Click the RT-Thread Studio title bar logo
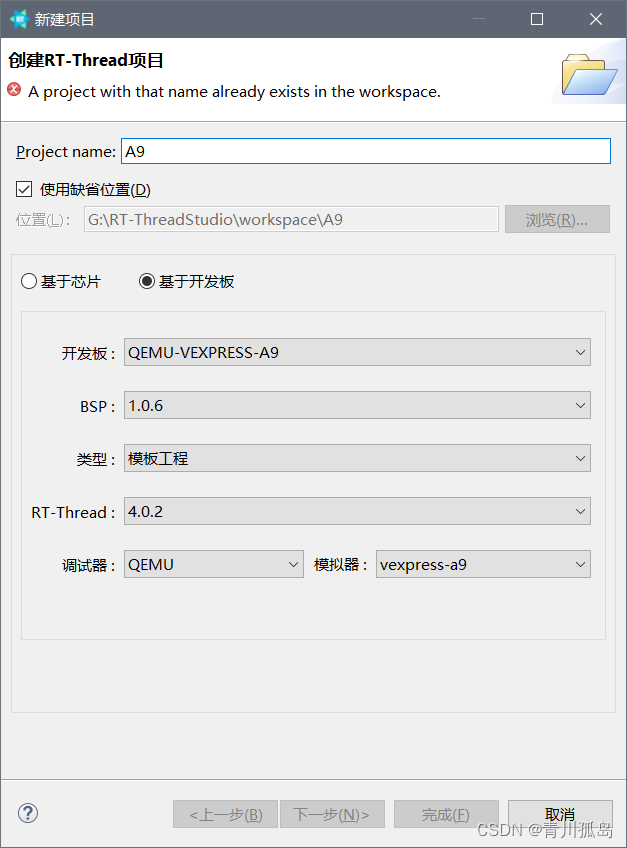 (19, 19)
